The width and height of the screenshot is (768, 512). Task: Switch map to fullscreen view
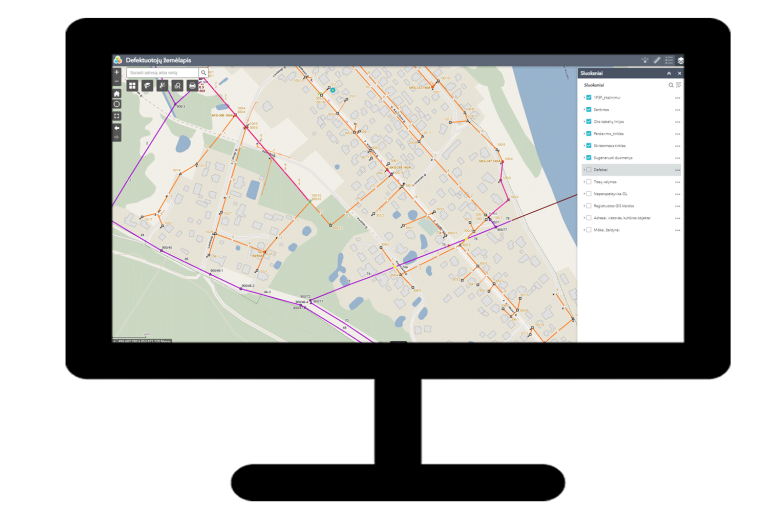[x=117, y=116]
